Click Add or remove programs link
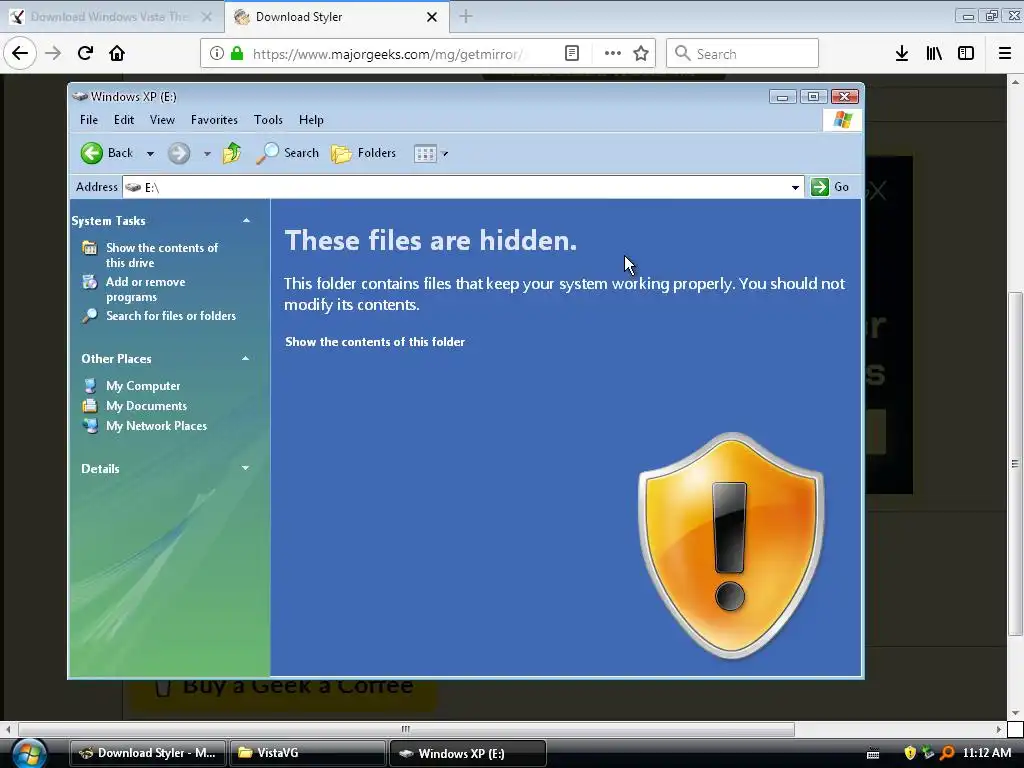 pos(146,289)
